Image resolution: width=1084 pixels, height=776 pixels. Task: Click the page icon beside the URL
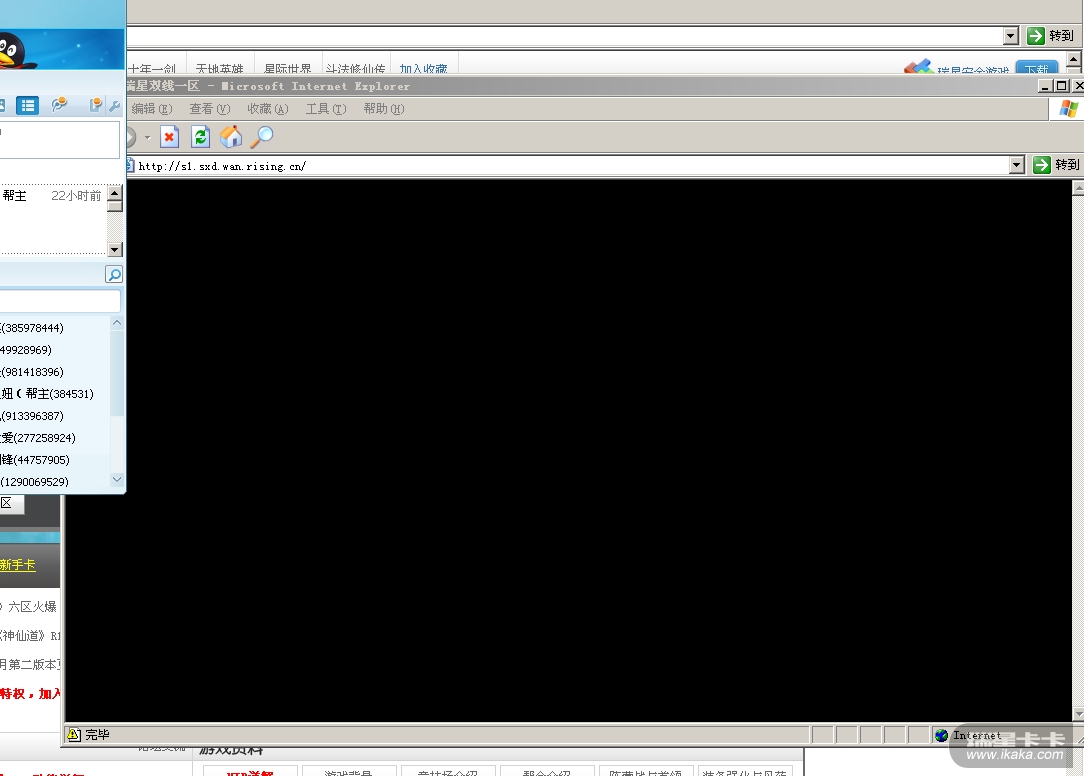click(x=130, y=165)
